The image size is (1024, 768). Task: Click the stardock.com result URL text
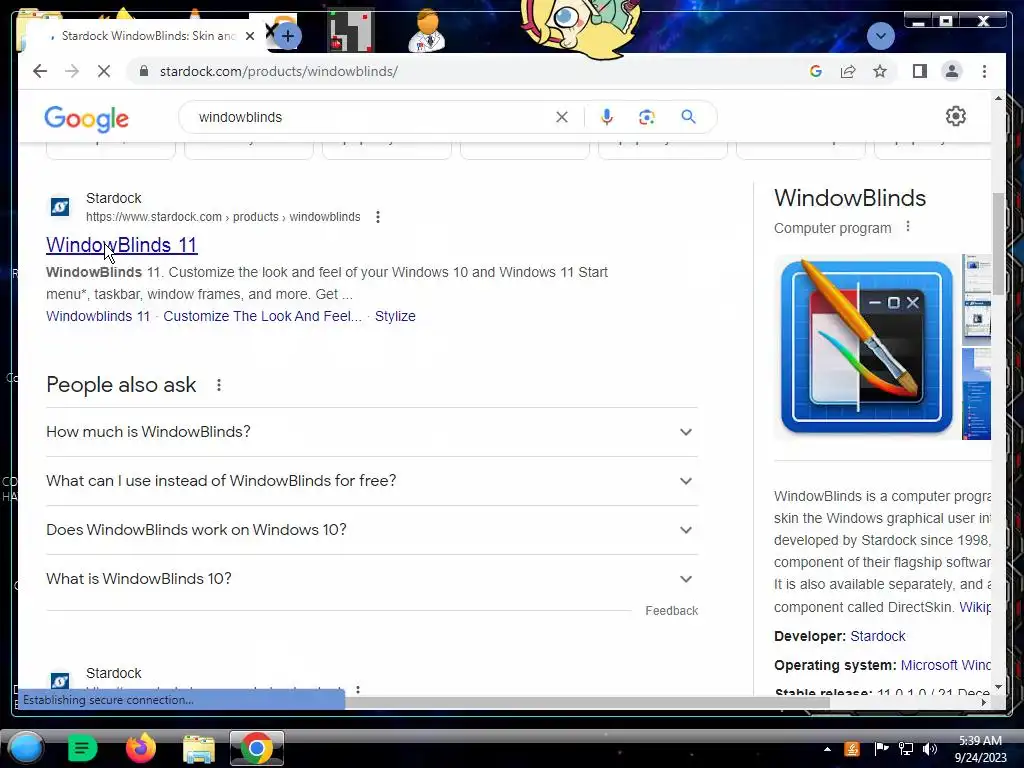point(223,217)
